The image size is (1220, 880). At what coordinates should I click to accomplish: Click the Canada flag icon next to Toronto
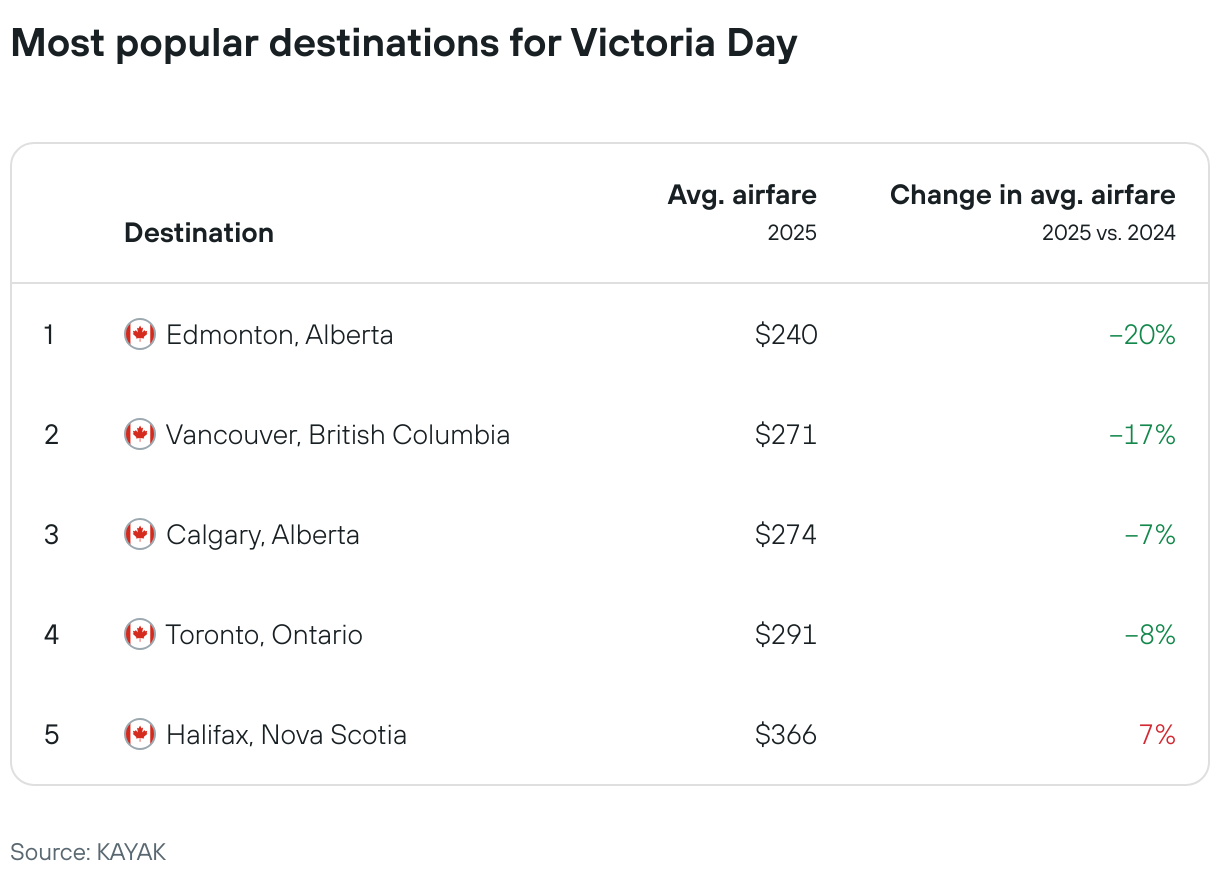(x=140, y=634)
